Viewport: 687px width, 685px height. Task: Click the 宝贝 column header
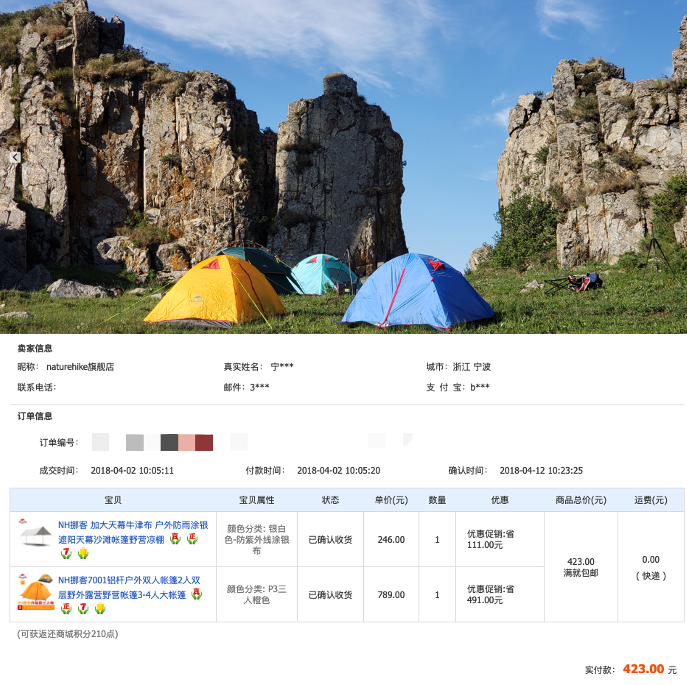pyautogui.click(x=113, y=500)
